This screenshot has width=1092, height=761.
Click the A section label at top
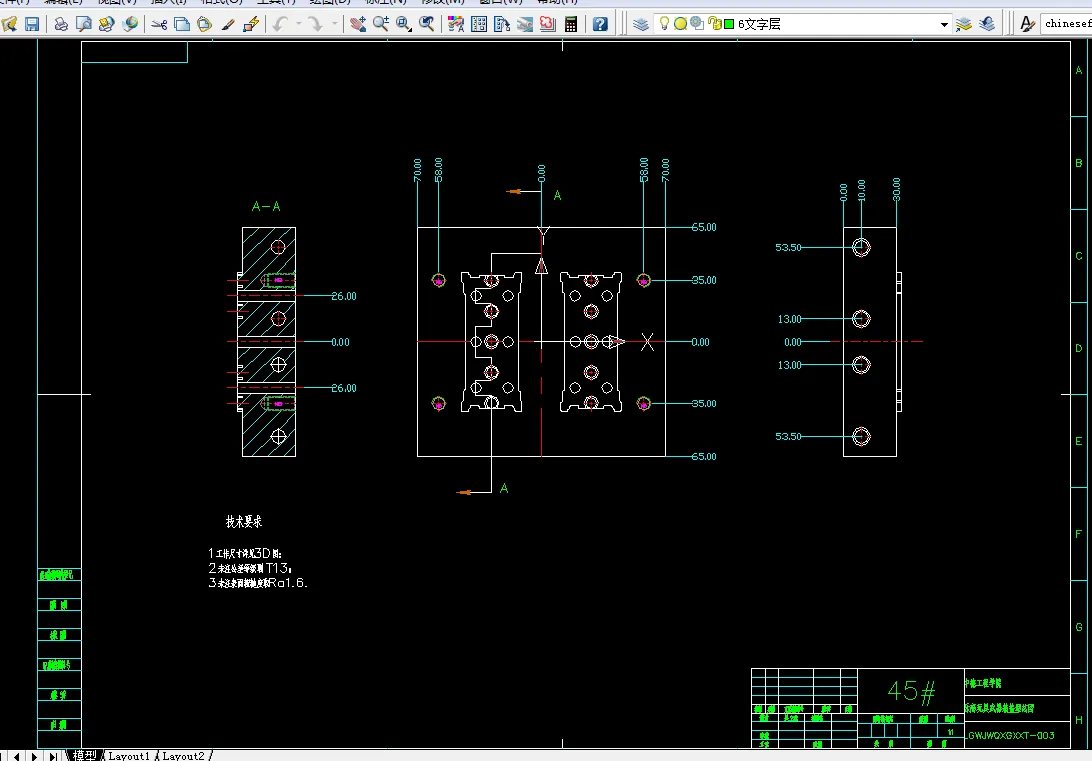557,196
